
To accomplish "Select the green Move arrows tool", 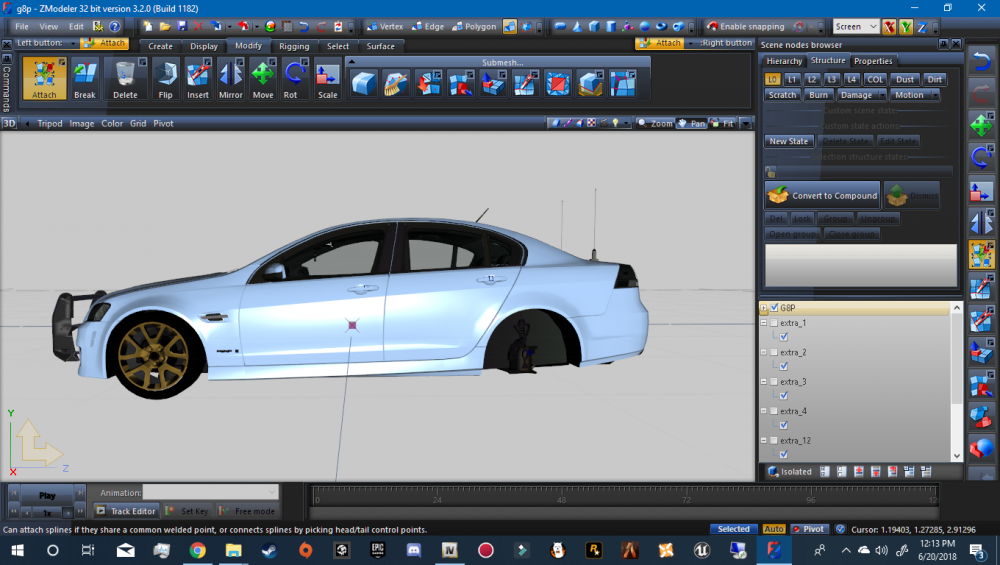I will 262,79.
